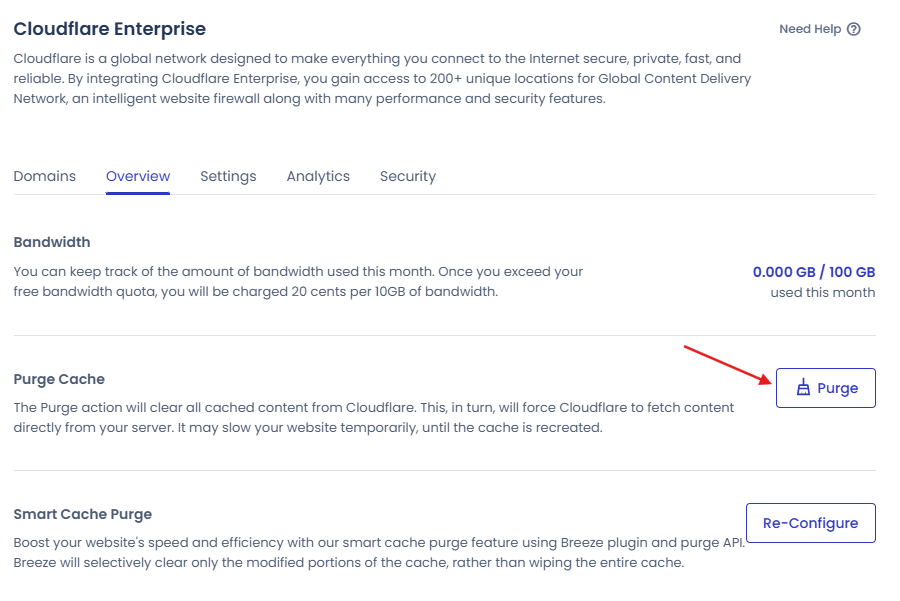The width and height of the screenshot is (900, 601).
Task: Click the red arrow annotation
Action: 728,365
